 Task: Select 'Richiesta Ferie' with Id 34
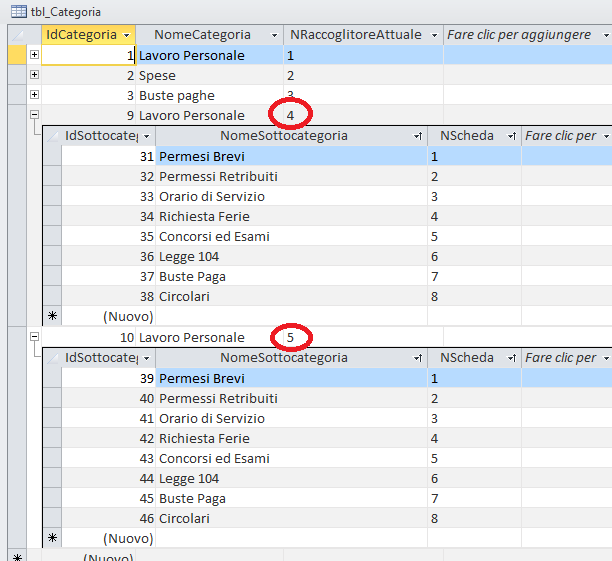click(292, 216)
